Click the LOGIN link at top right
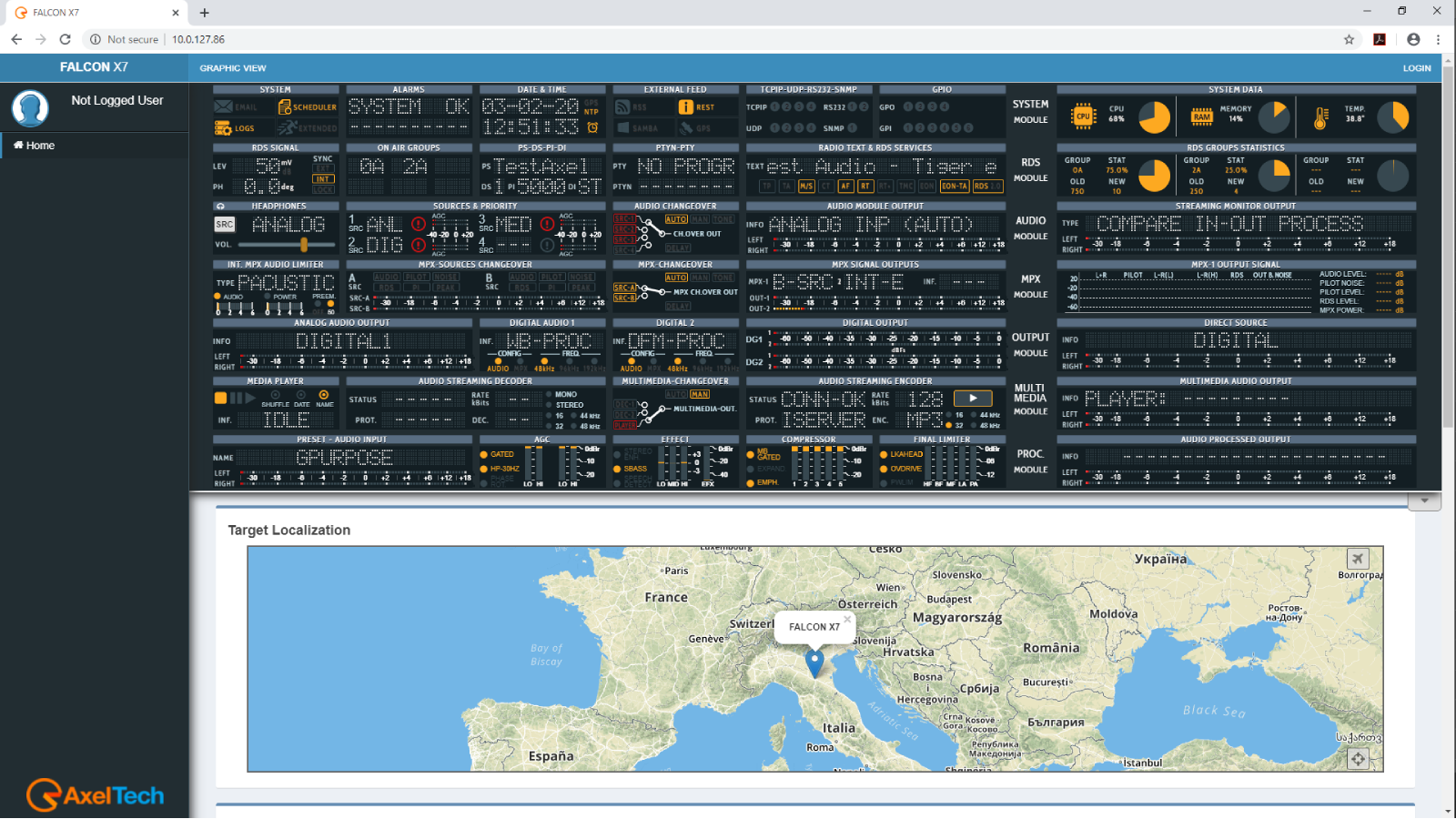 (1416, 68)
